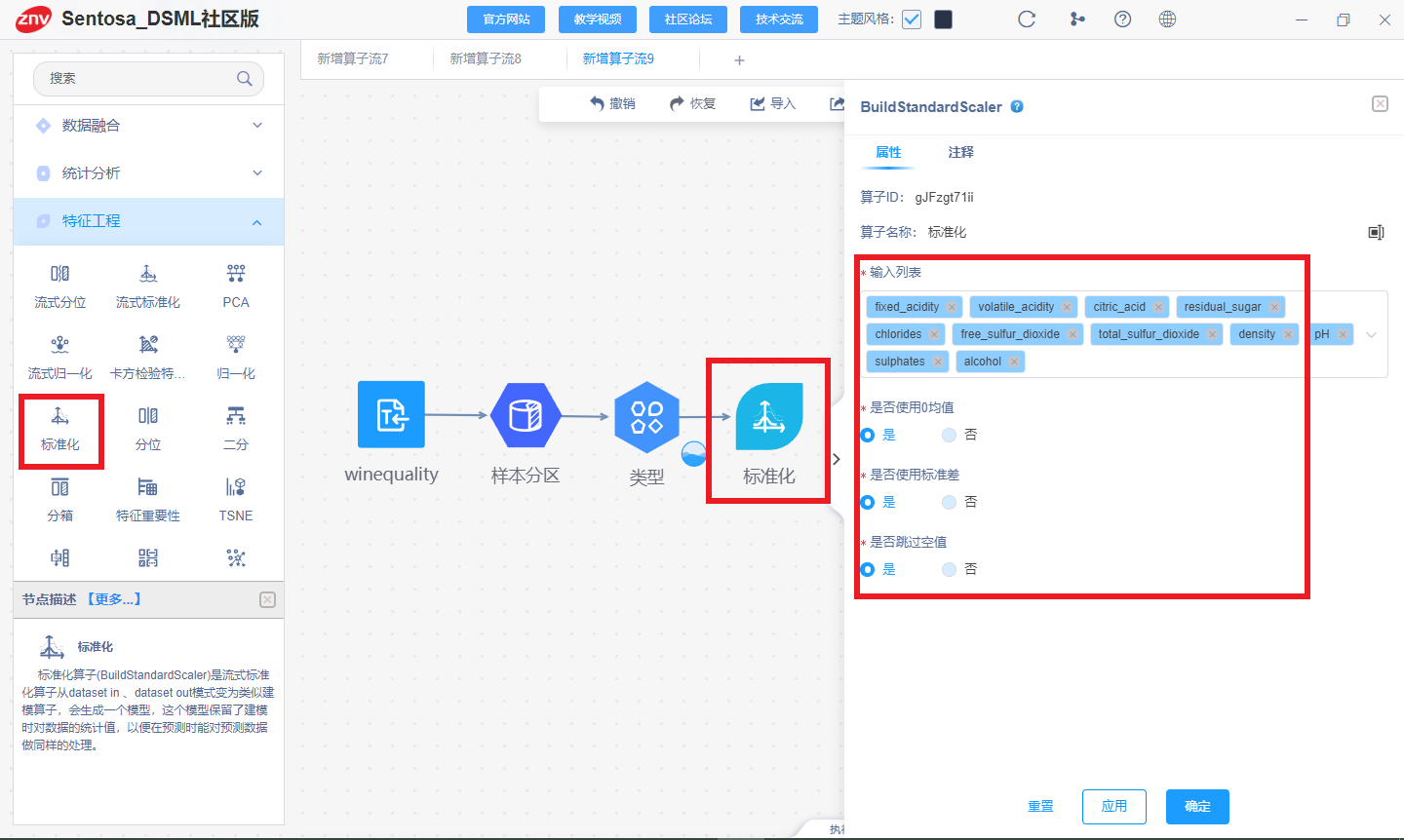The width and height of the screenshot is (1404, 840).
Task: Select the 归一化 operator icon
Action: tap(236, 345)
